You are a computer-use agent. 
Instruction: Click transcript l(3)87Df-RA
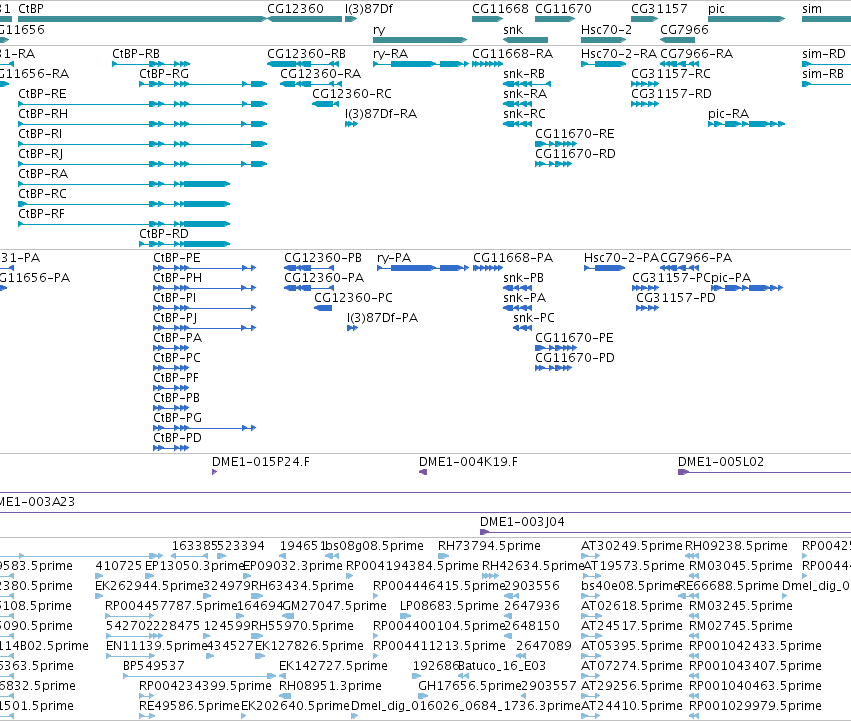pyautogui.click(x=351, y=124)
